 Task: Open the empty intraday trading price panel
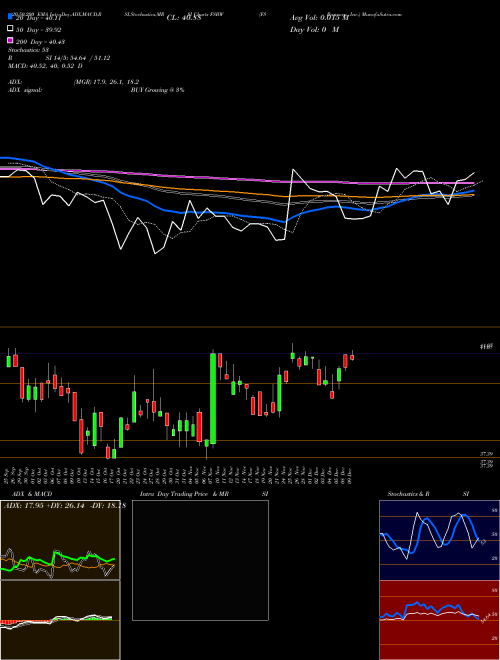tap(200, 560)
